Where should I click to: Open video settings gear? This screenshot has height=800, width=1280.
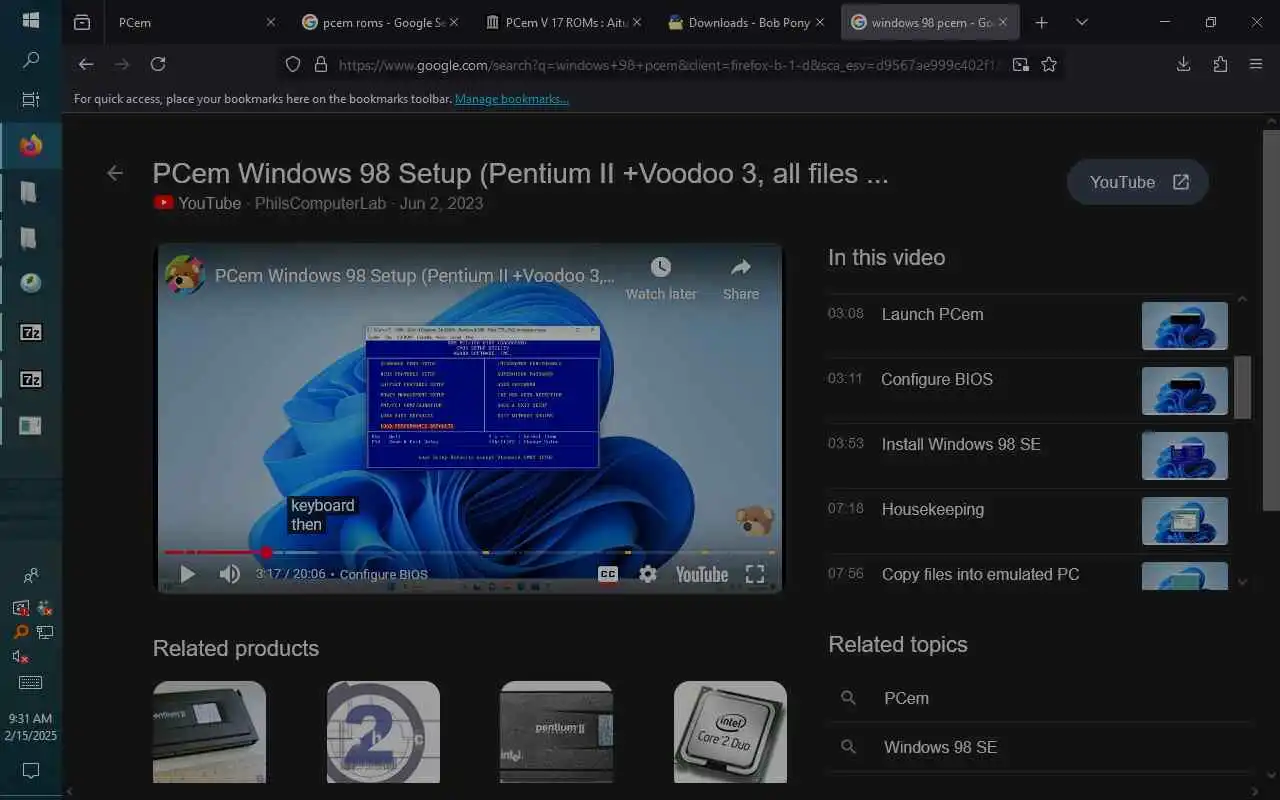pos(648,574)
